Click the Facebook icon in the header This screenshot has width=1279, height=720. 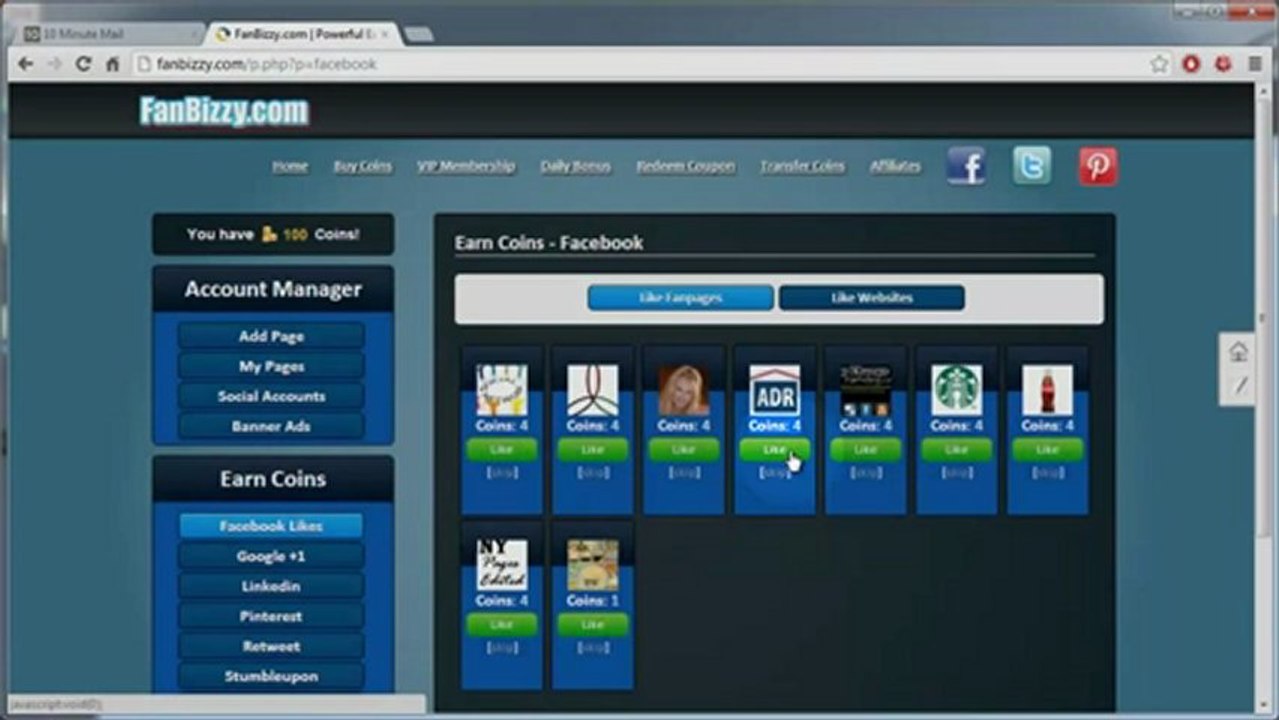(x=966, y=166)
